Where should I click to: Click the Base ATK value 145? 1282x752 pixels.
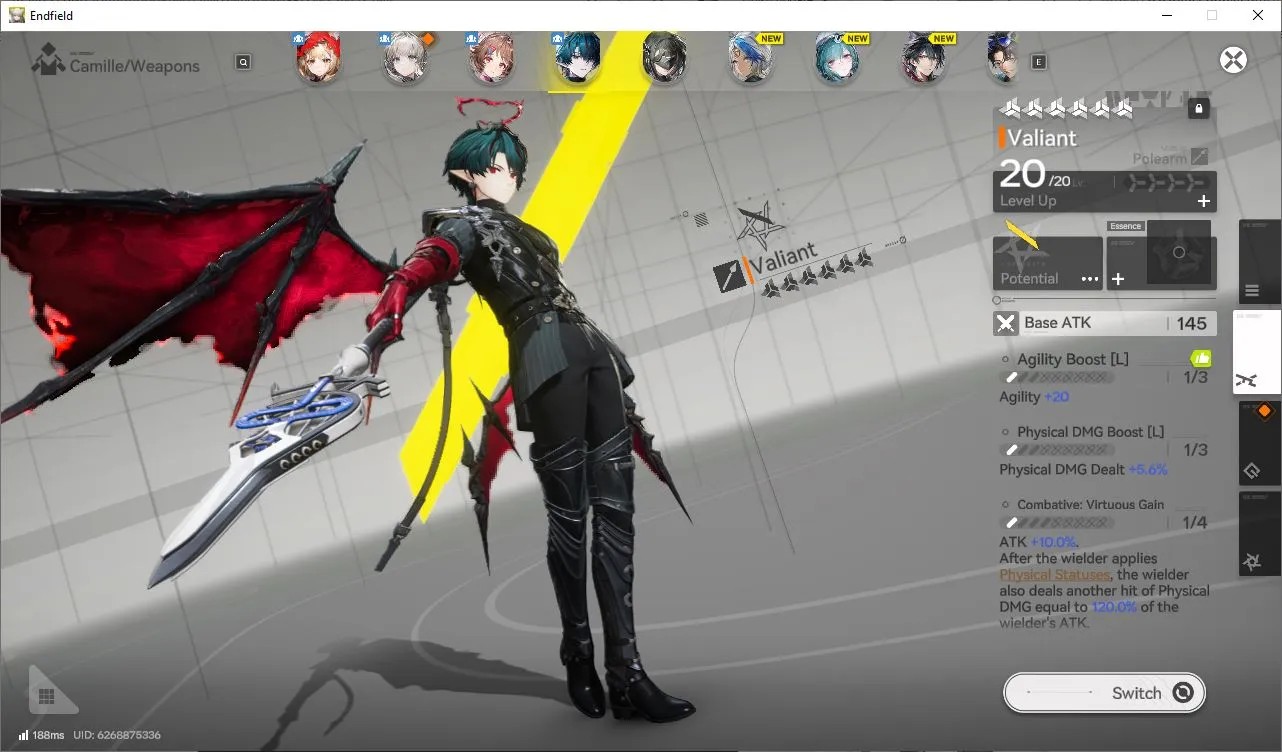(x=1192, y=323)
